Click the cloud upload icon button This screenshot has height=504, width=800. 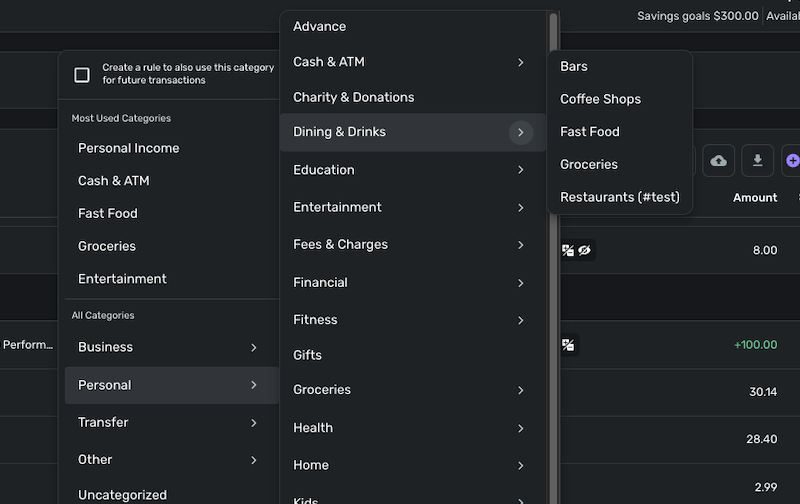(x=718, y=160)
